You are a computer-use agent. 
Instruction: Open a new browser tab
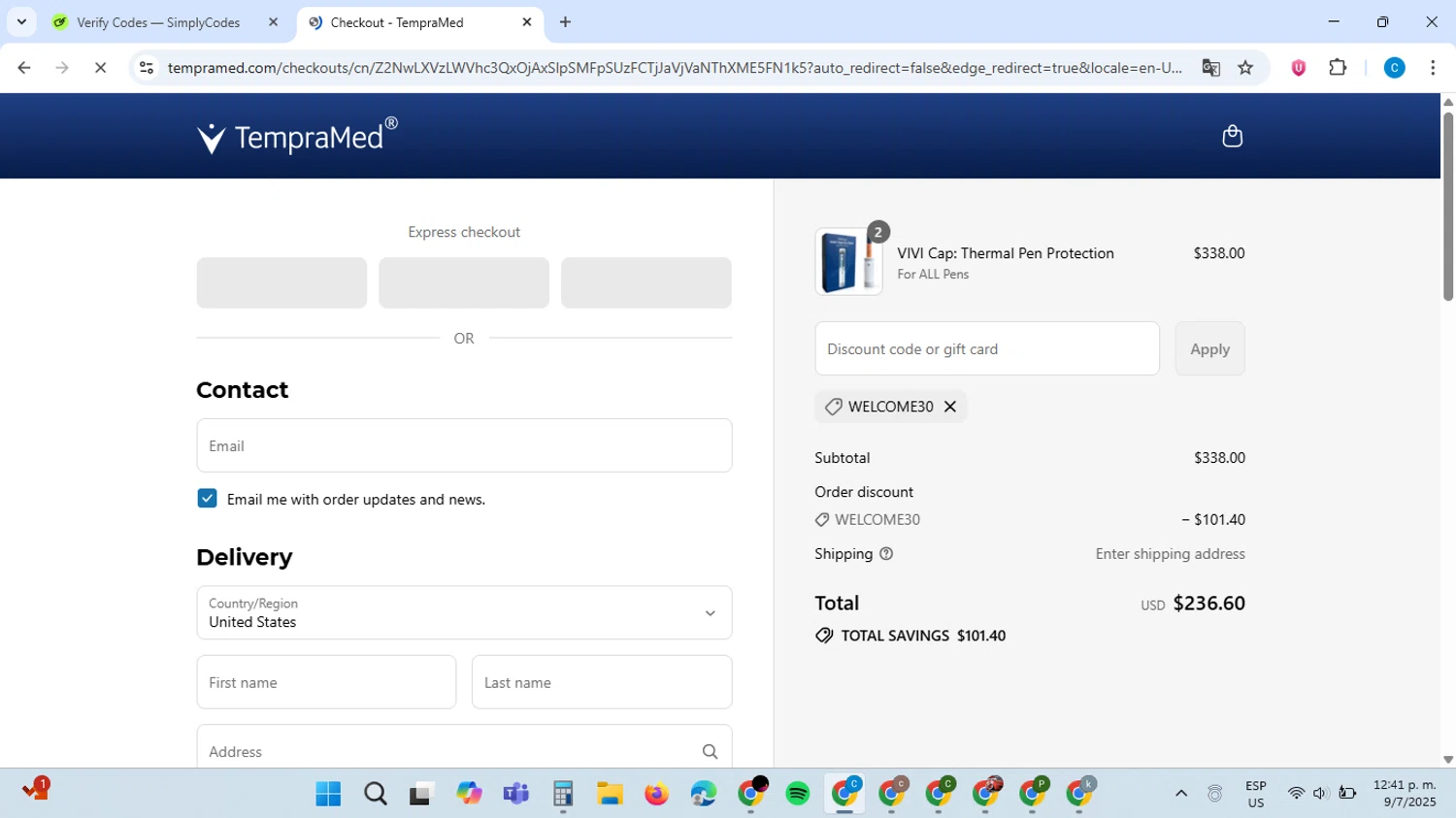tap(565, 22)
